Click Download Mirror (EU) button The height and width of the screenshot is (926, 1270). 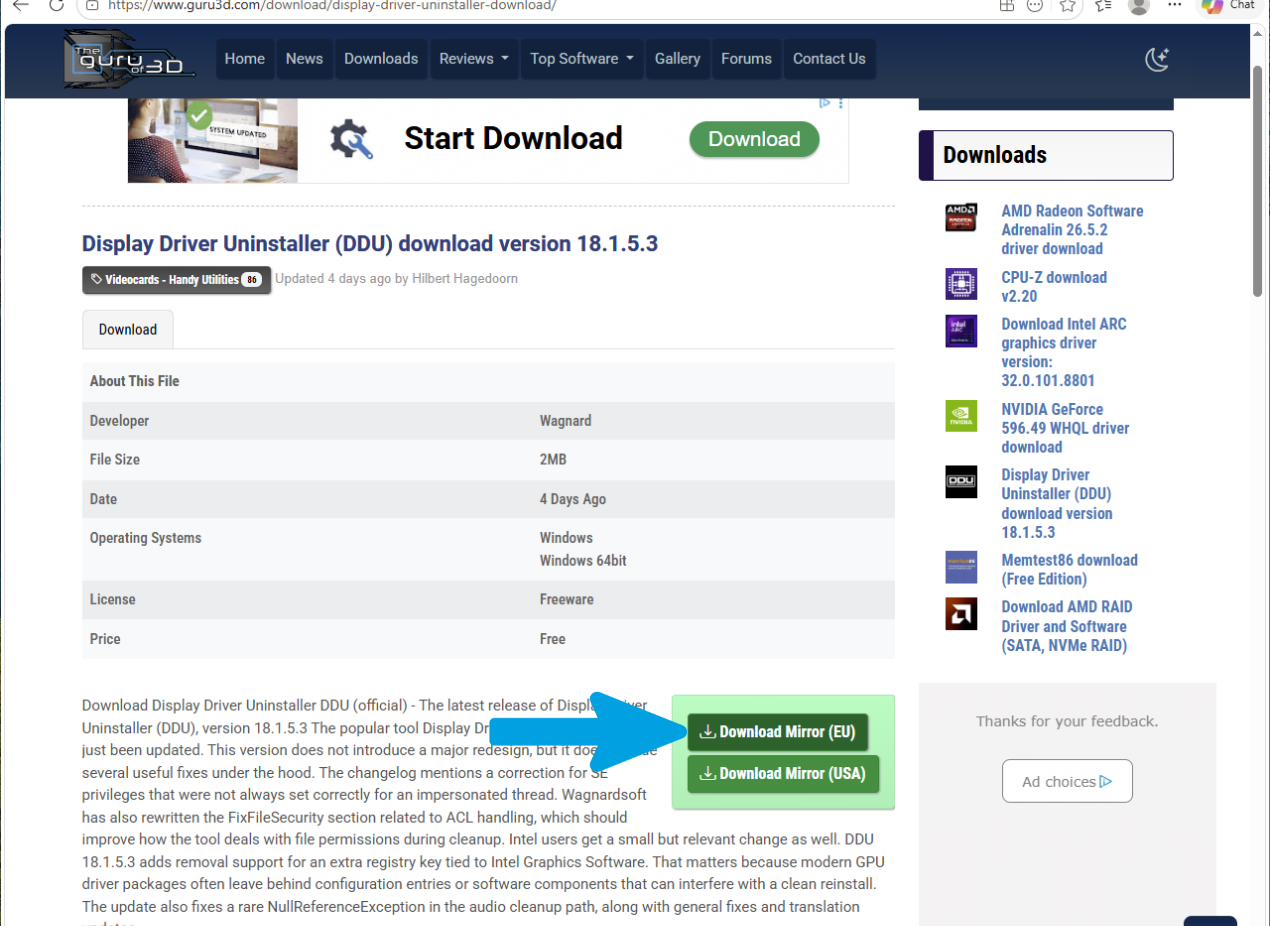click(778, 732)
